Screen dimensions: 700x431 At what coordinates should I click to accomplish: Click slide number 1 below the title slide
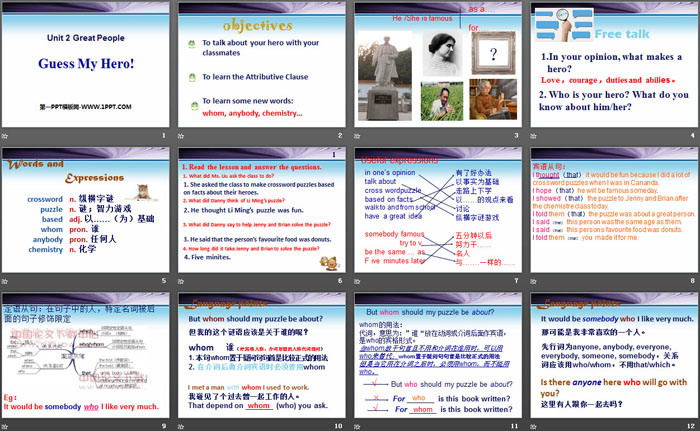click(x=164, y=135)
